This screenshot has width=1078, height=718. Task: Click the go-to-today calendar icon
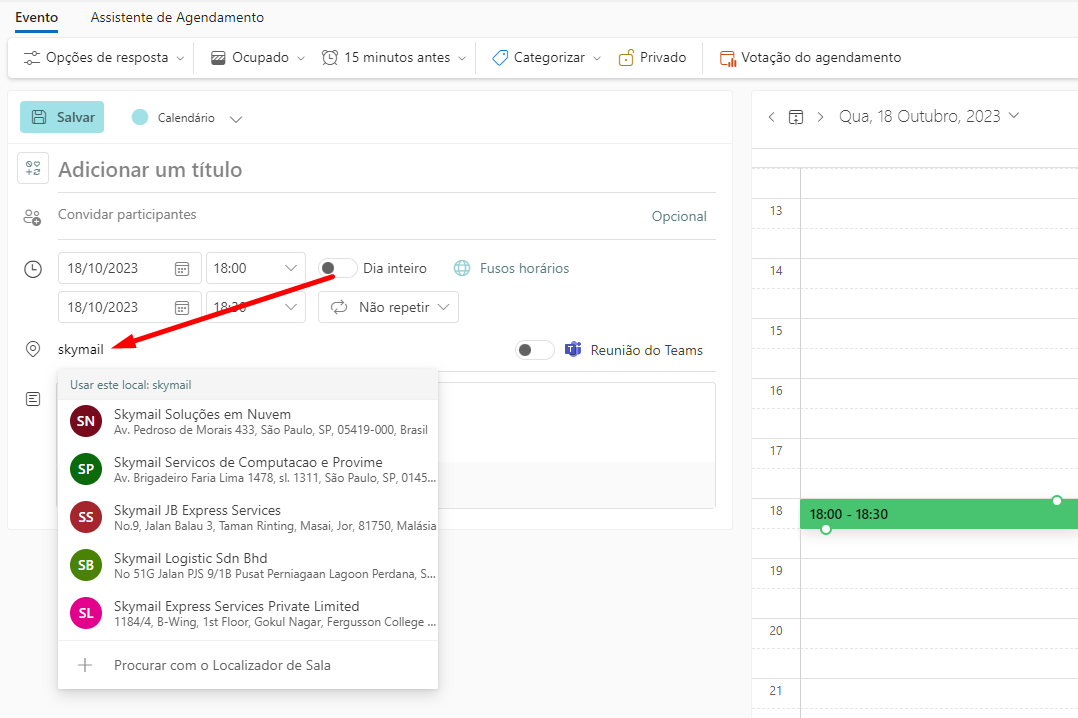(x=795, y=118)
